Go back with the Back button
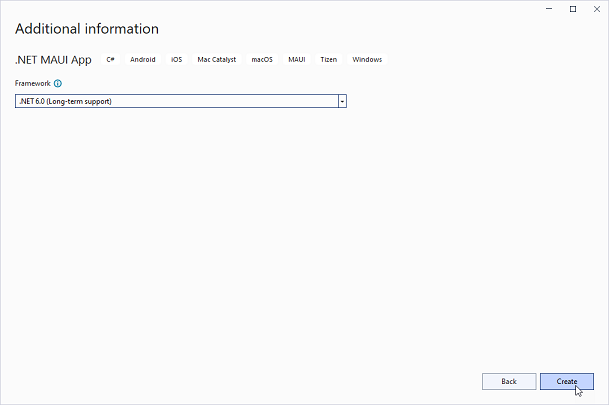Viewport: 609px width, 405px height. (x=508, y=381)
